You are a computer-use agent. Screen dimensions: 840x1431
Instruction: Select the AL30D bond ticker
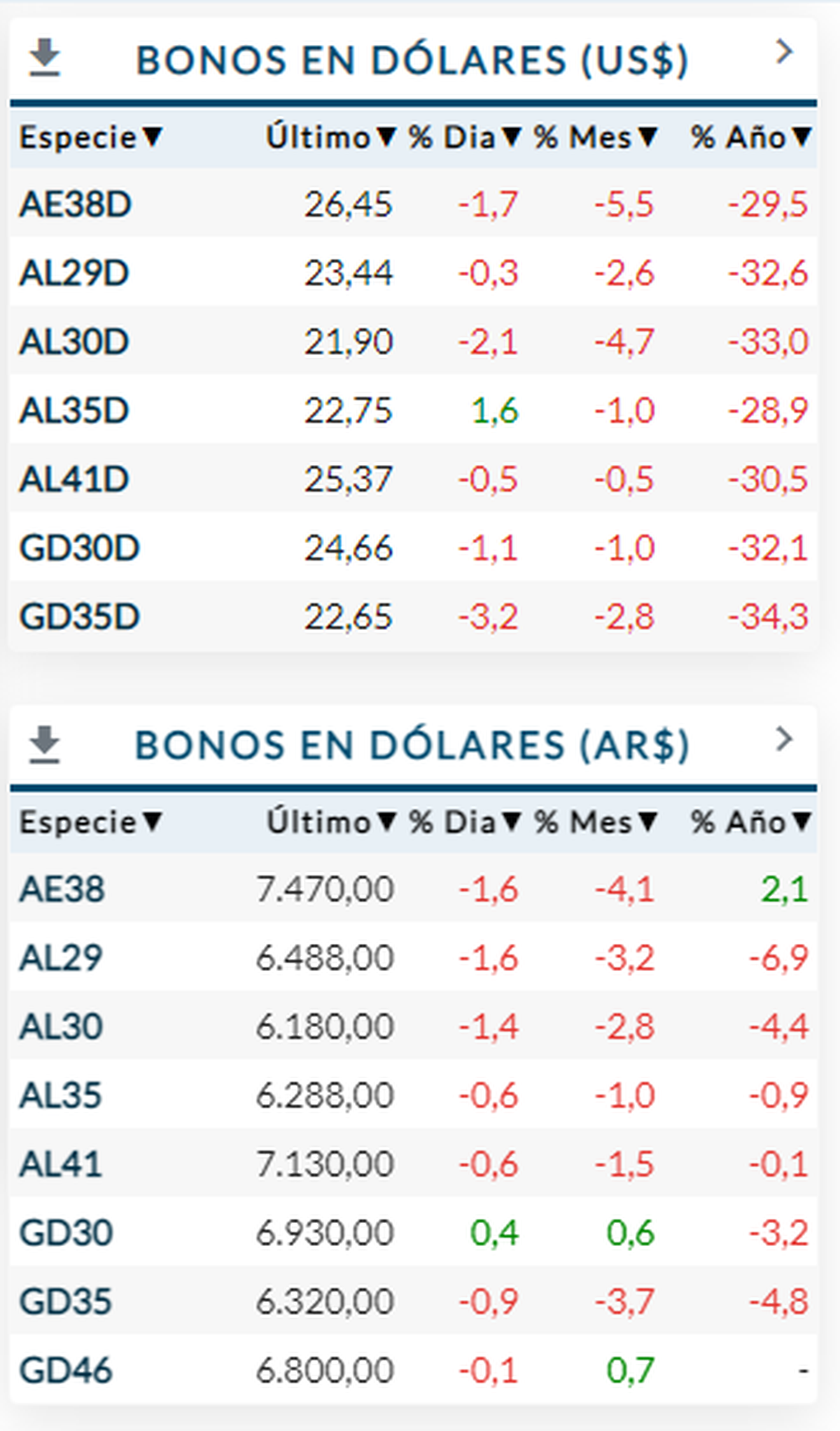[x=74, y=342]
